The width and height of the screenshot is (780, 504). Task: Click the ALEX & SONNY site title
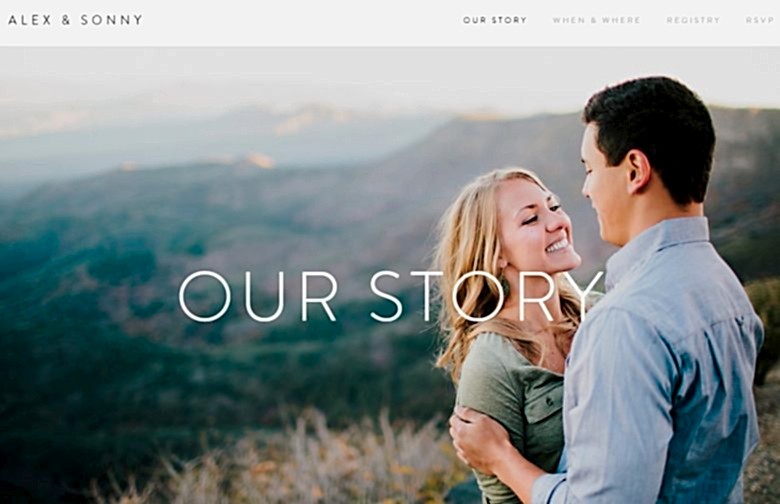76,20
